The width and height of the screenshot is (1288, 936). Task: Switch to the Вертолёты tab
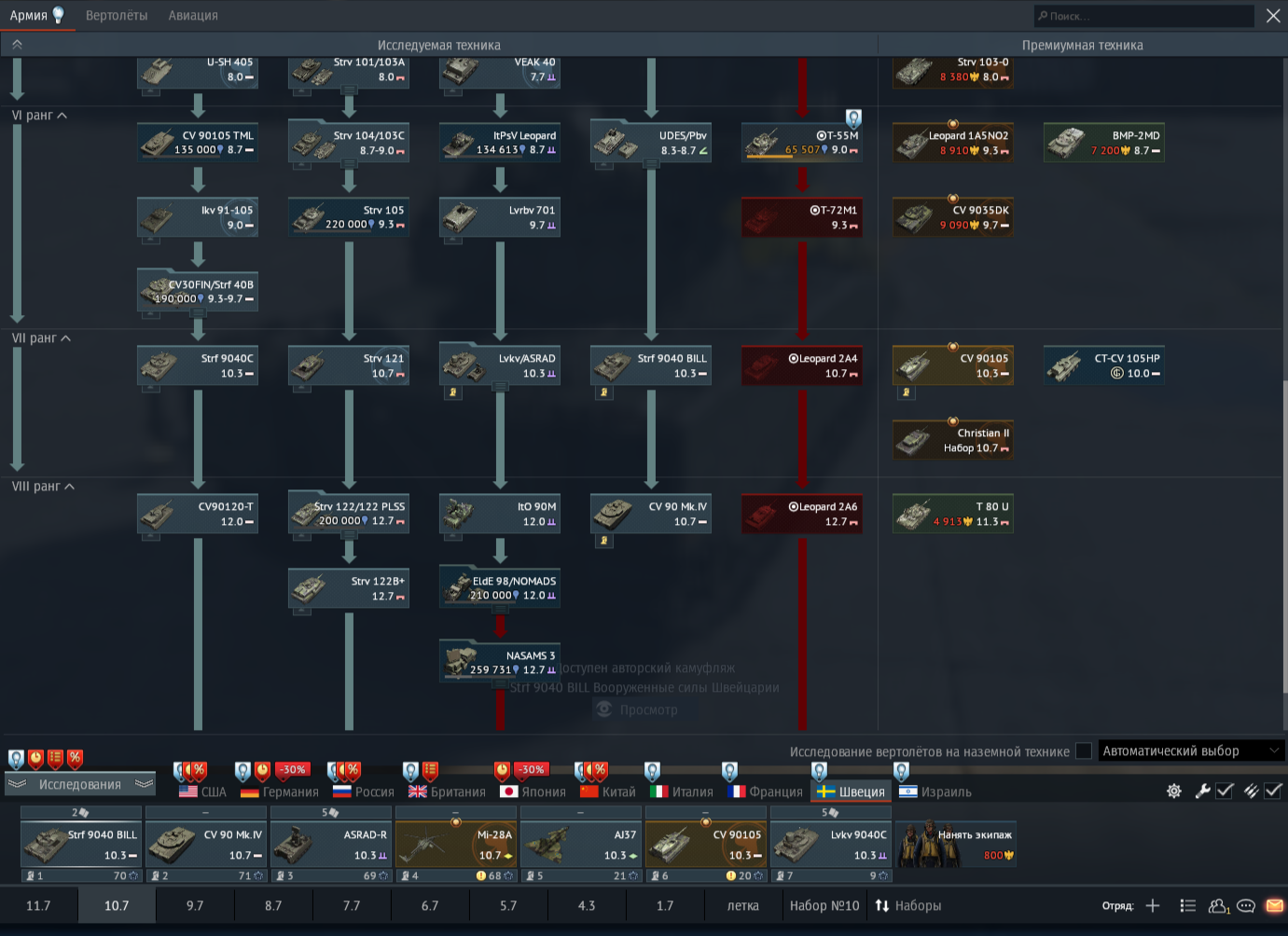click(x=117, y=16)
